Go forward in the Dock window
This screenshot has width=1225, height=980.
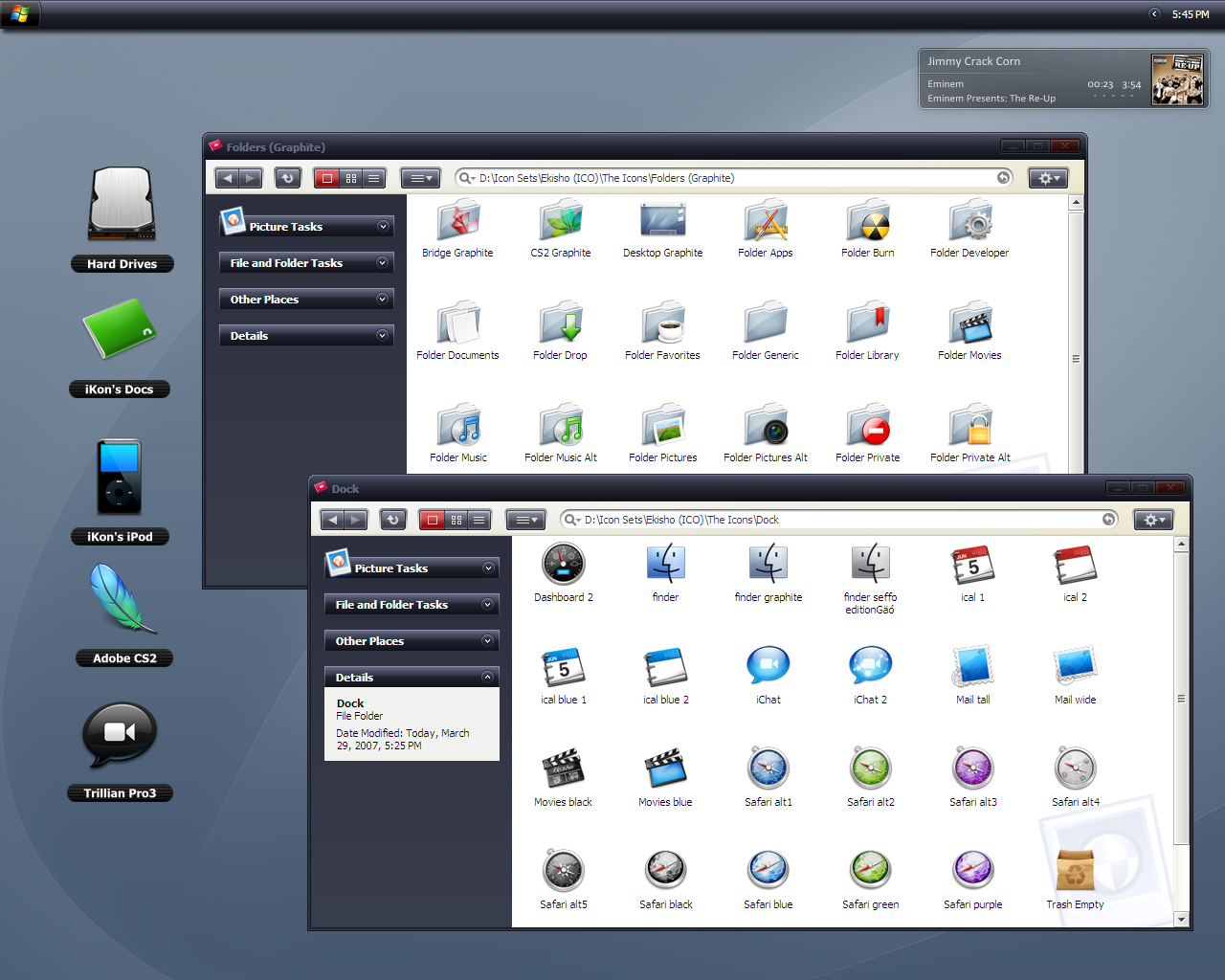pos(356,520)
